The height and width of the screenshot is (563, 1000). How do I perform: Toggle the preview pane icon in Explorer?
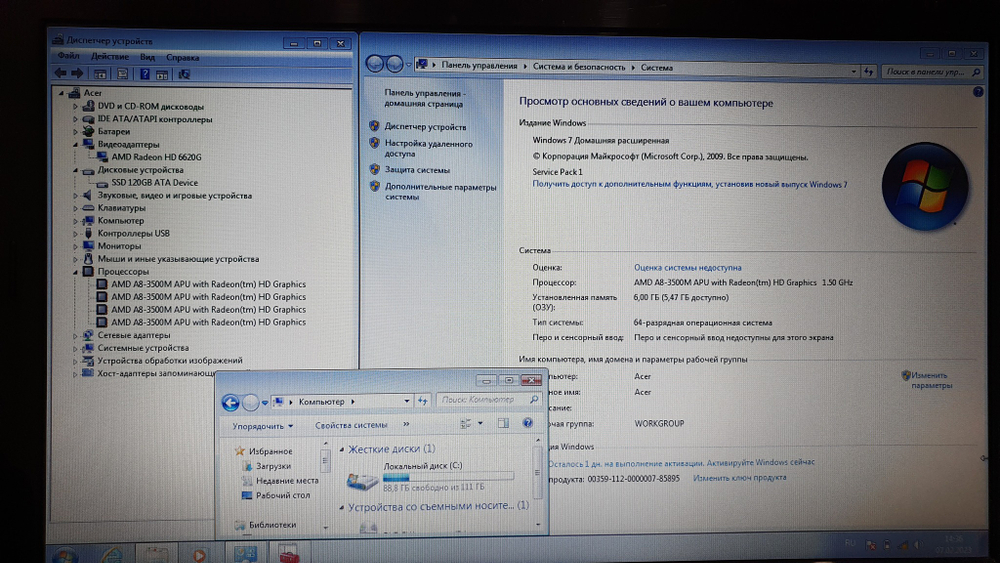click(503, 423)
